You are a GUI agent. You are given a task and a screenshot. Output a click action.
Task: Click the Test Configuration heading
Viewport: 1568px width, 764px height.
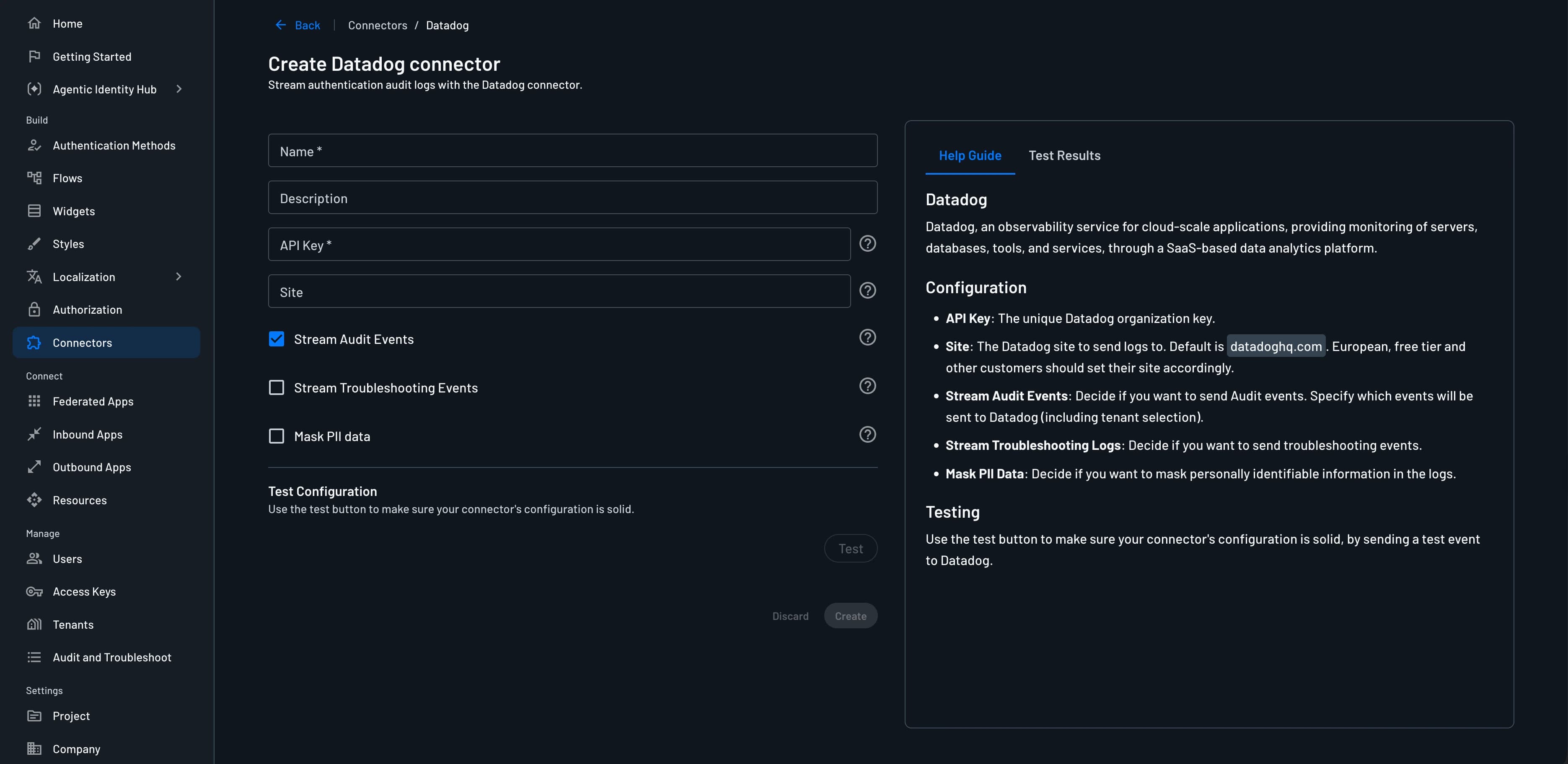point(323,491)
